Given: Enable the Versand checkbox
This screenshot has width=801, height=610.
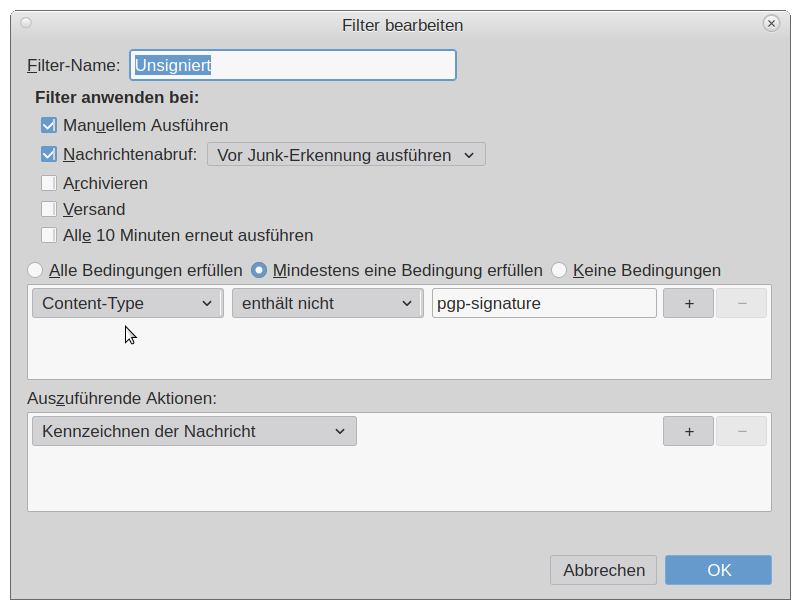Looking at the screenshot, I should [x=49, y=210].
